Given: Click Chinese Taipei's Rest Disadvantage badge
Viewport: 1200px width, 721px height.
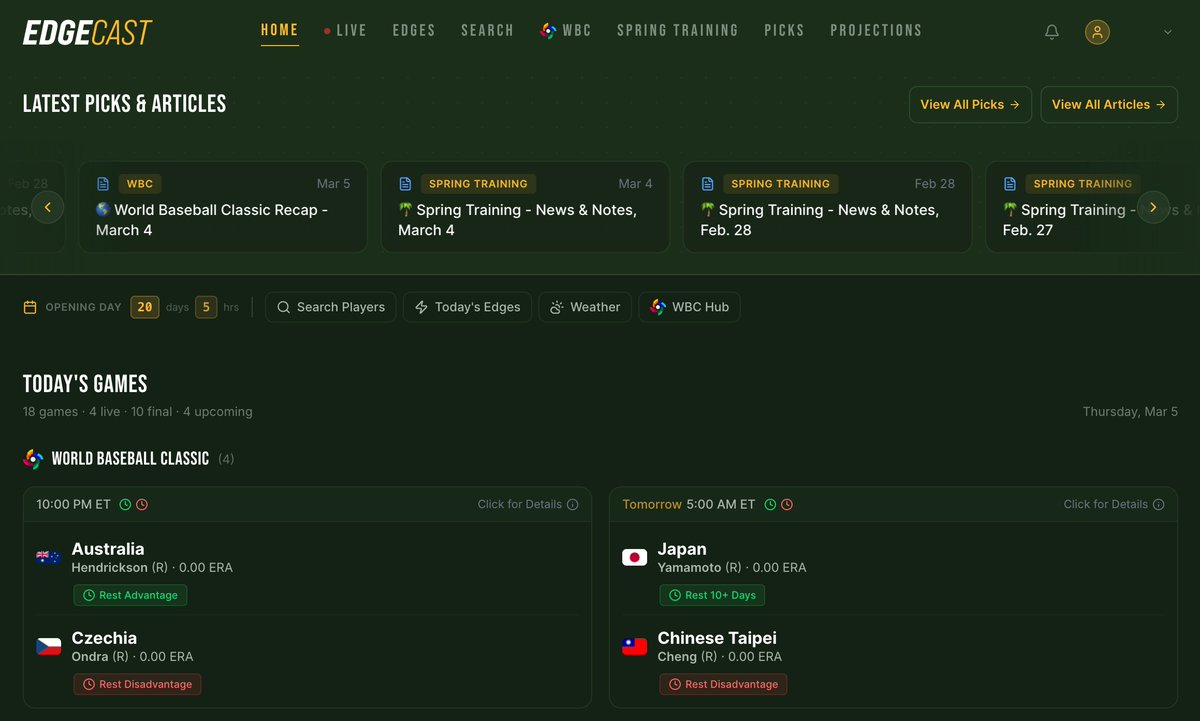Looking at the screenshot, I should [x=723, y=684].
